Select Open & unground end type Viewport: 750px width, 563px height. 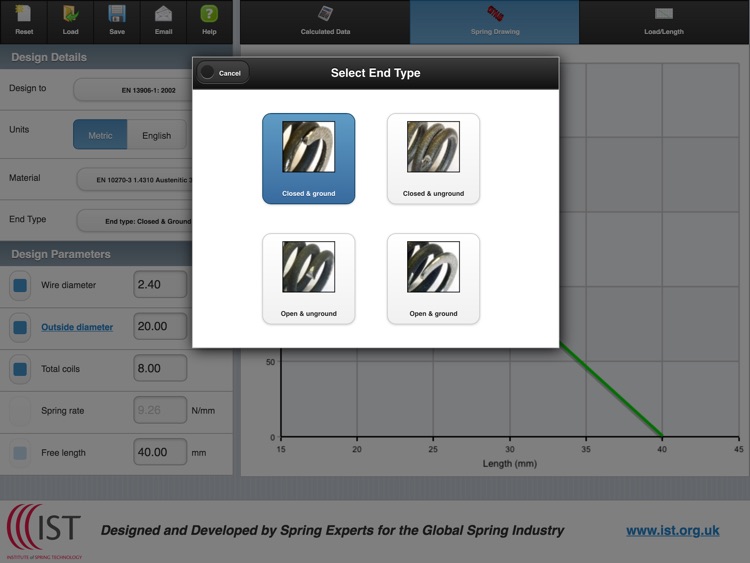coord(309,278)
